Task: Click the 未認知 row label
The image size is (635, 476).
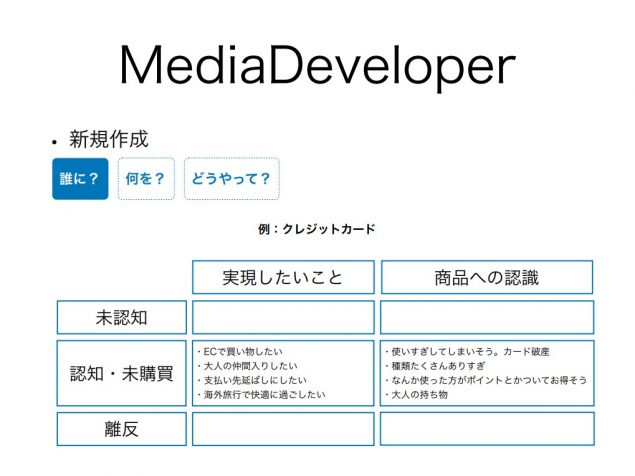Action: click(121, 317)
